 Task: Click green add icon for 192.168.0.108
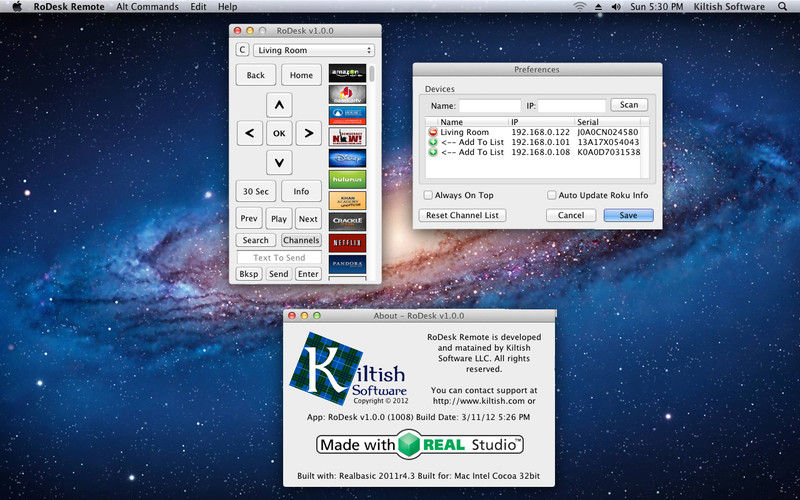pyautogui.click(x=433, y=152)
